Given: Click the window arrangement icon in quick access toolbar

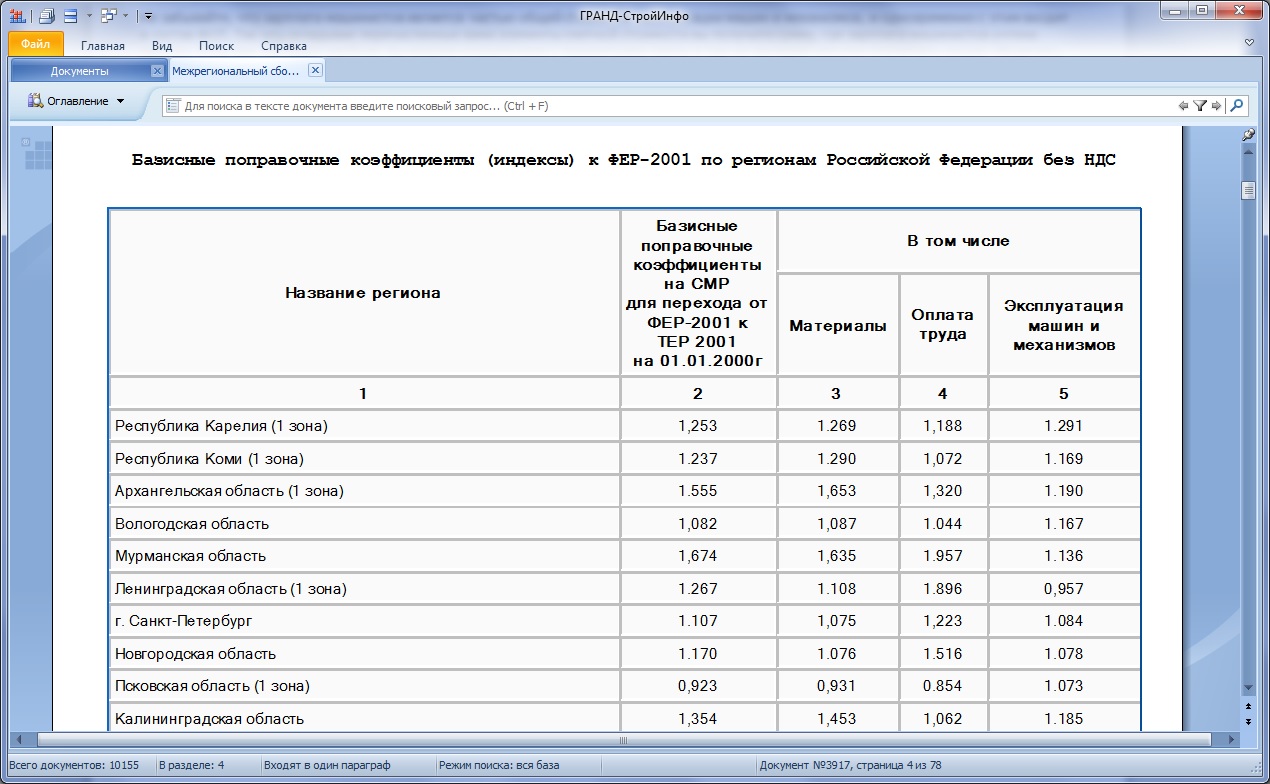Looking at the screenshot, I should (x=108, y=16).
